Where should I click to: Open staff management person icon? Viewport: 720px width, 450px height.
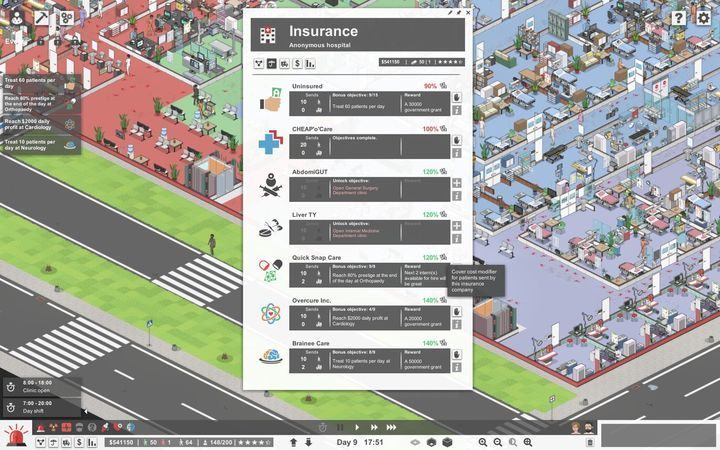click(x=17, y=18)
